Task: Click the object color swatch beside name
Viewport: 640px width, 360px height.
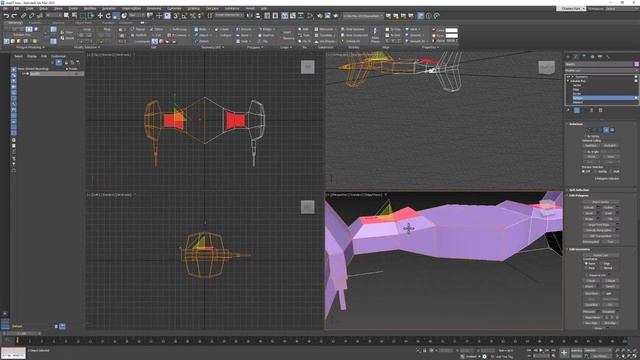Action: pyautogui.click(x=636, y=64)
